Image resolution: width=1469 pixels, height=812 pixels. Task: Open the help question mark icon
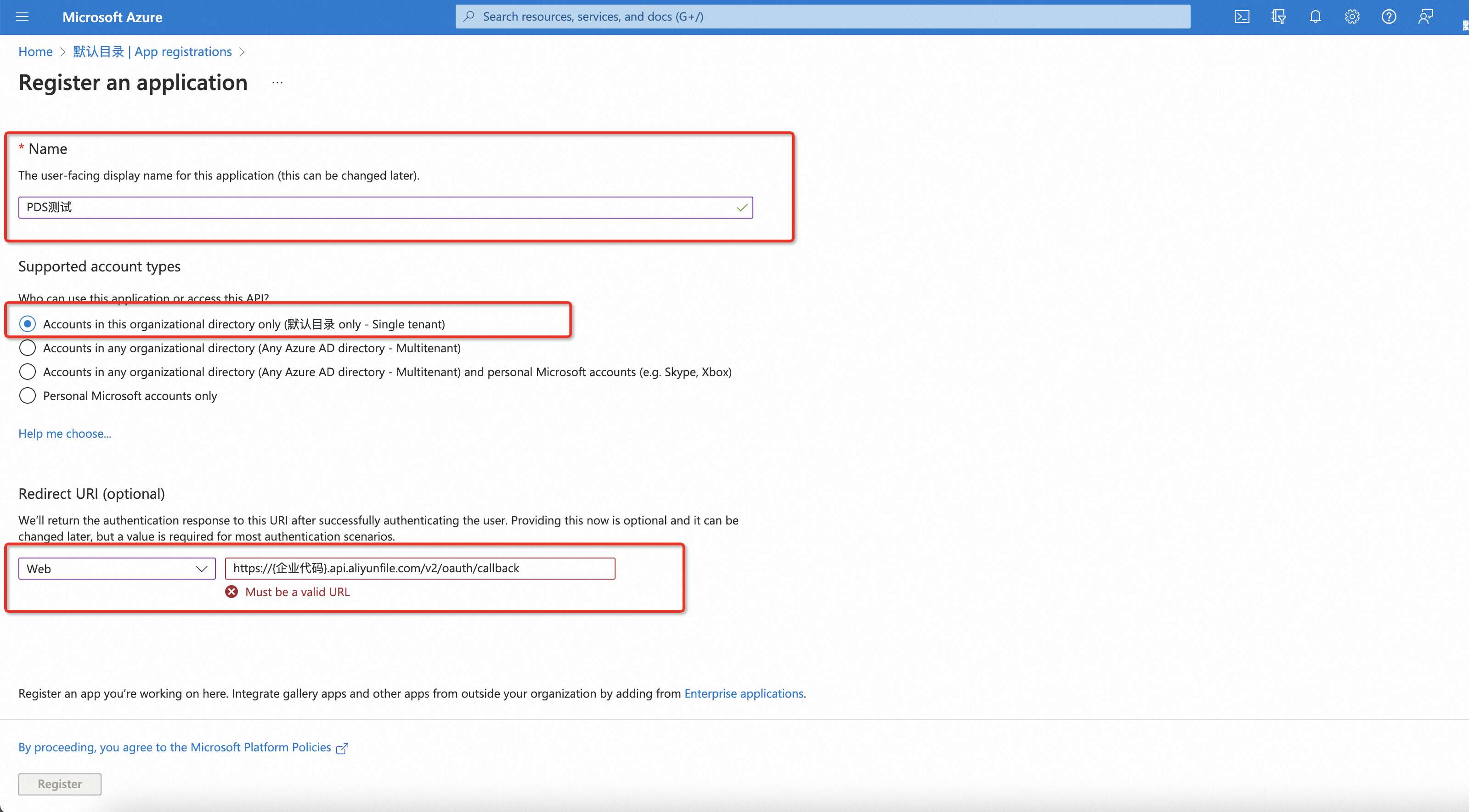1389,17
